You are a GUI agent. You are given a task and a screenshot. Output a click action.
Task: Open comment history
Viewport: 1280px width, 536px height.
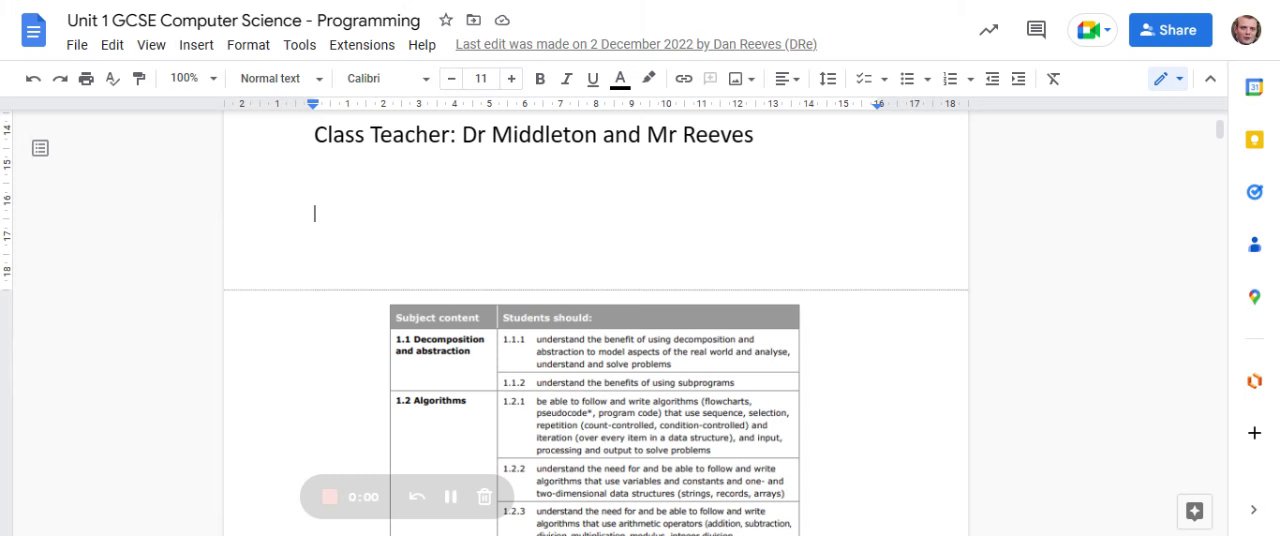click(x=1037, y=30)
